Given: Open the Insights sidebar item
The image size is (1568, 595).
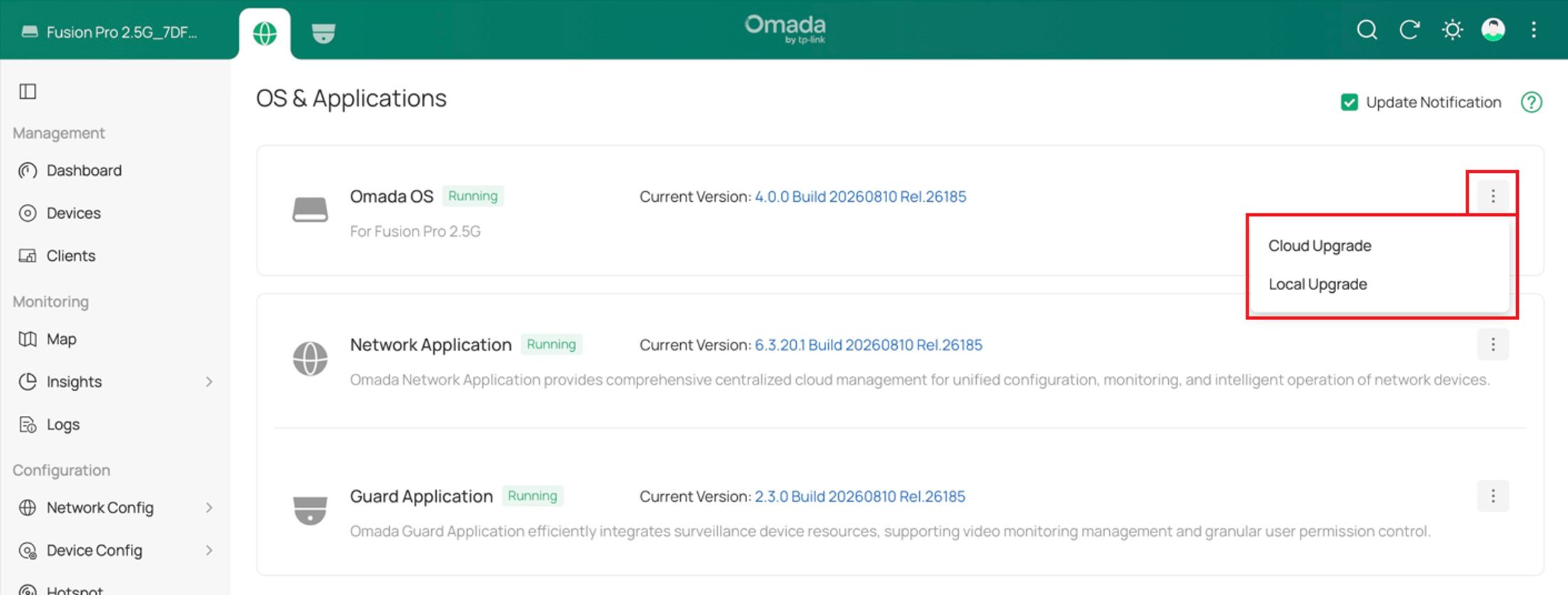Looking at the screenshot, I should coord(74,382).
